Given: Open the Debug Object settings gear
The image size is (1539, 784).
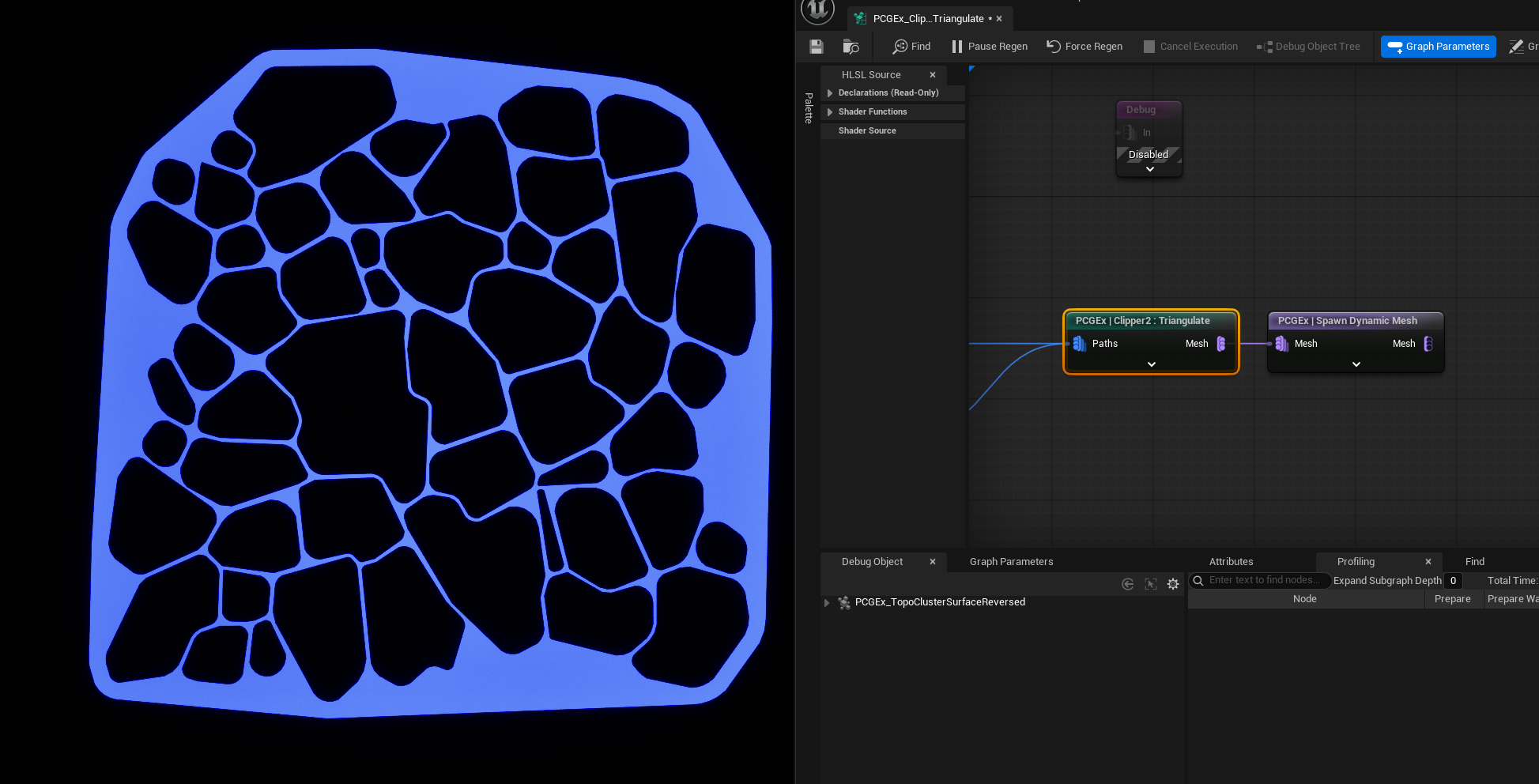Looking at the screenshot, I should point(1173,584).
